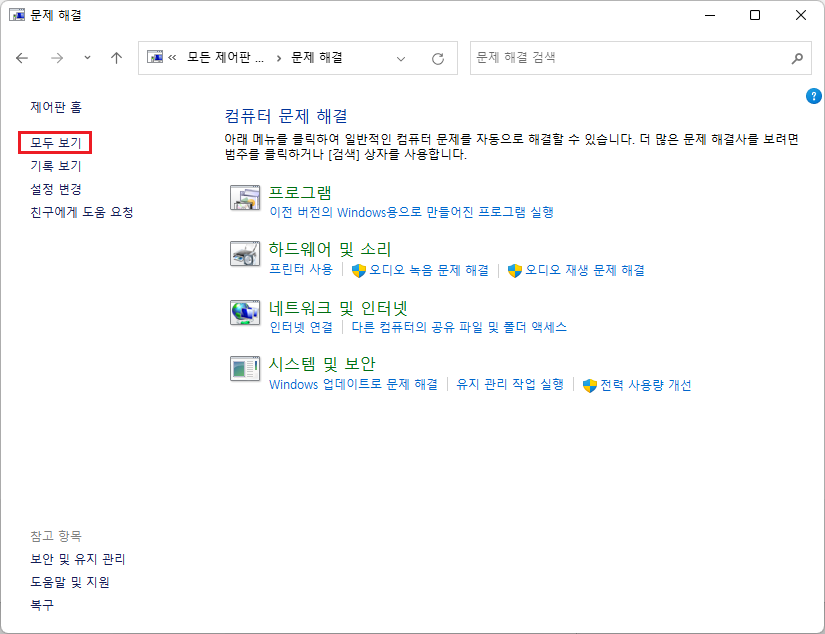Screen dimensions: 825x634
Task: Go up one folder level arrow
Action: point(116,58)
